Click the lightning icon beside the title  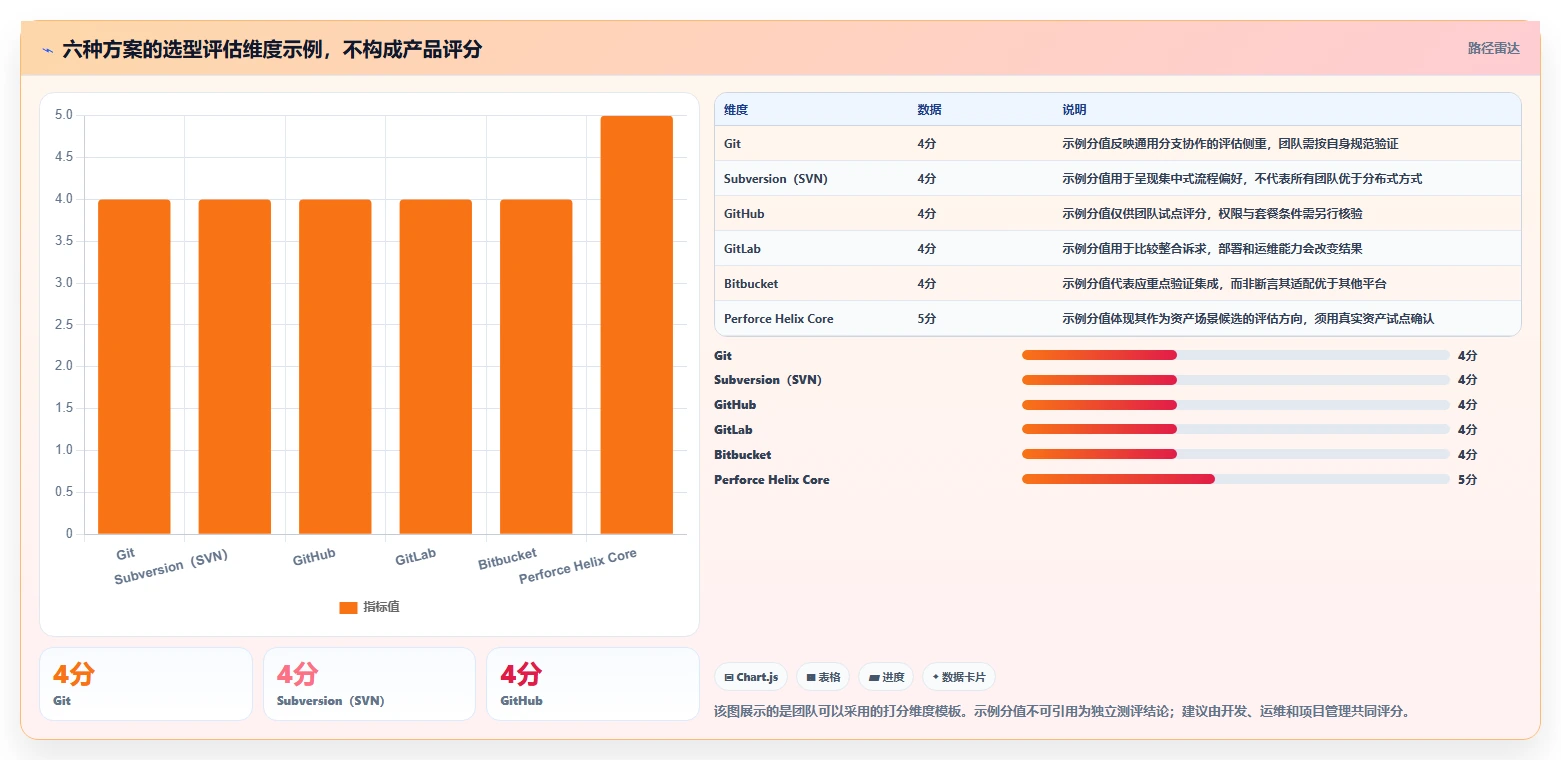click(48, 49)
